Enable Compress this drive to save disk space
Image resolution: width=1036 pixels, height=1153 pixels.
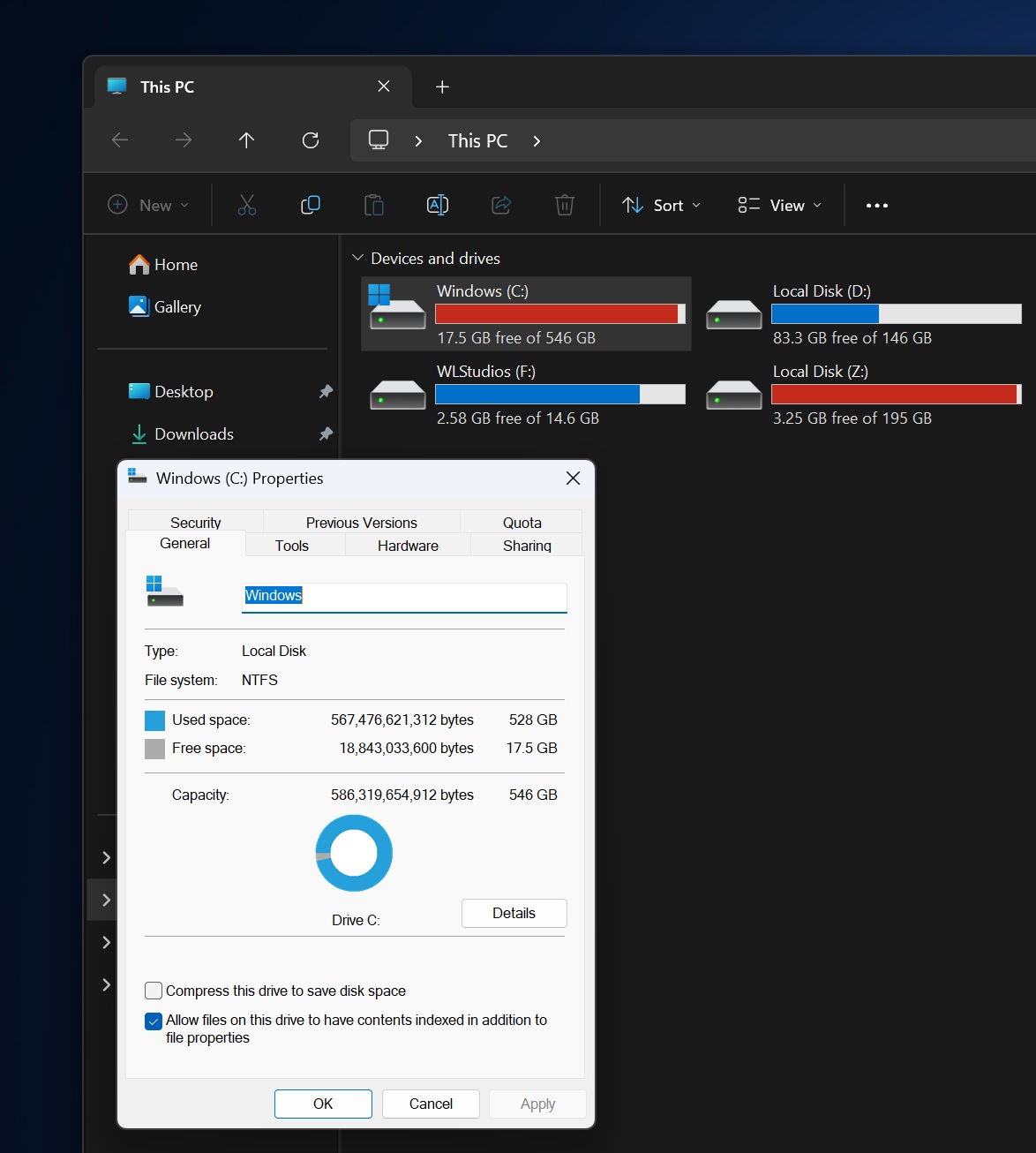click(154, 991)
